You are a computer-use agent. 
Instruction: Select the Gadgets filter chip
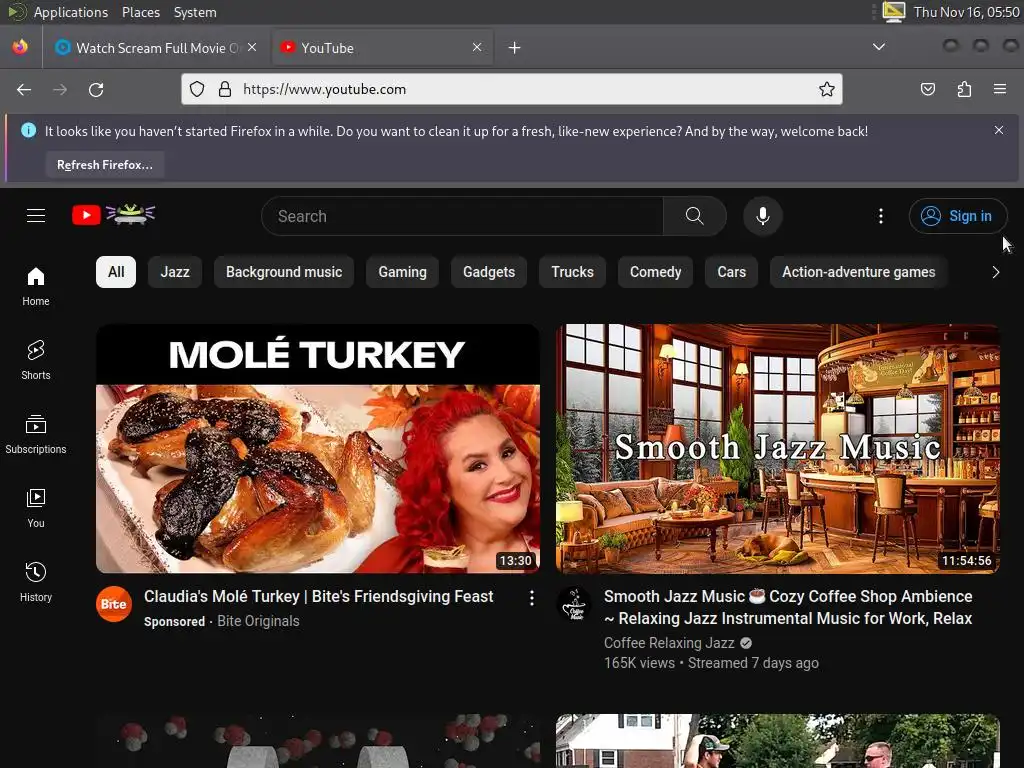(489, 272)
